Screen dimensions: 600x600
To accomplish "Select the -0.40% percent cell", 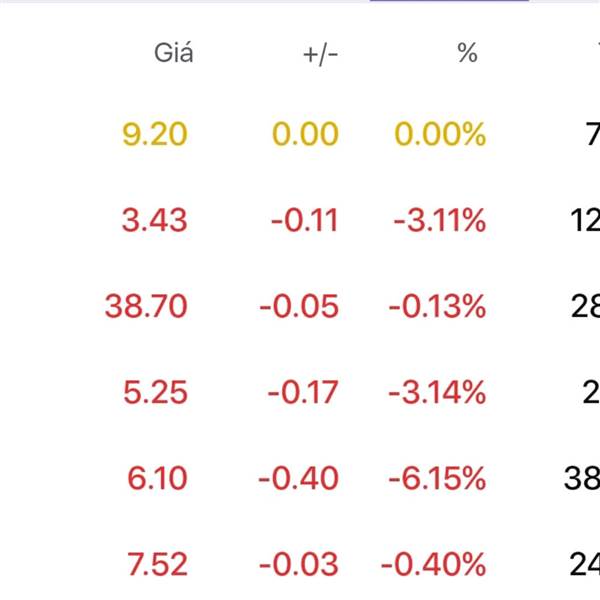I will pyautogui.click(x=434, y=564).
